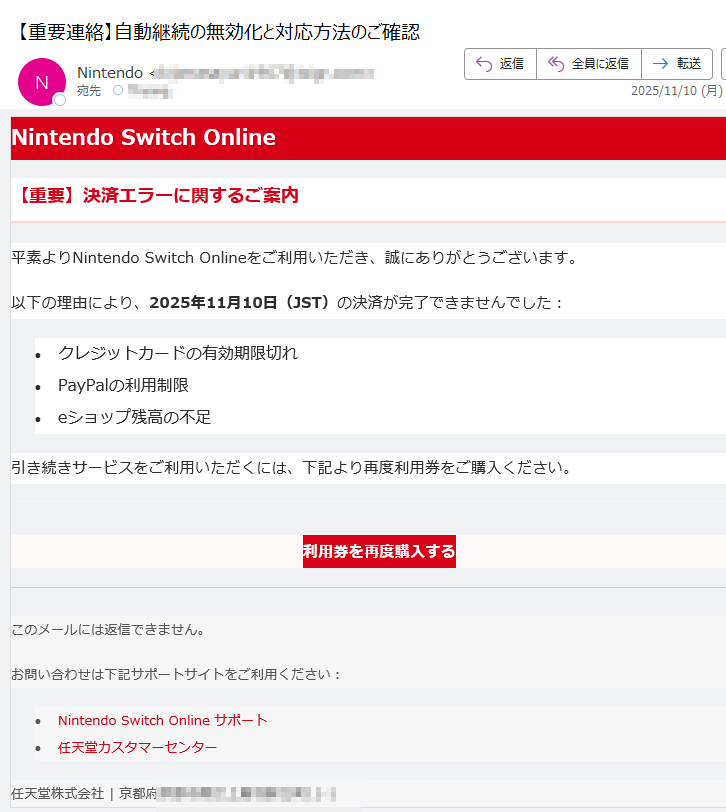Click the presence status circle on the avatar
Image resolution: width=726 pixels, height=812 pixels.
[x=60, y=100]
